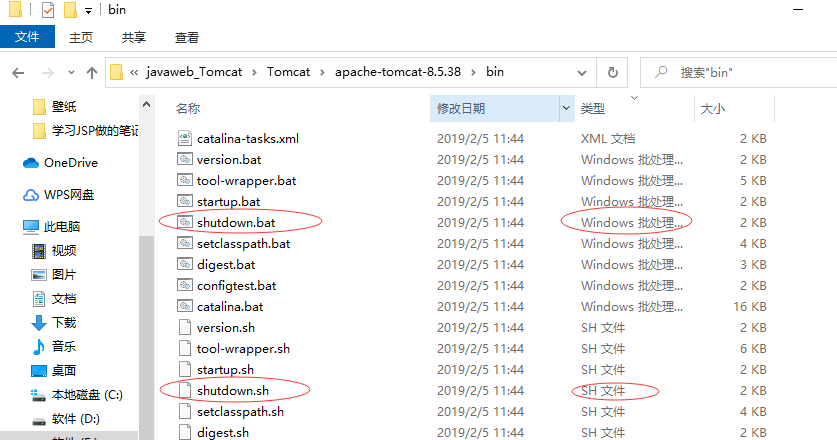This screenshot has width=837, height=440.
Task: Click the 下载 arrow icon
Action: [x=39, y=323]
